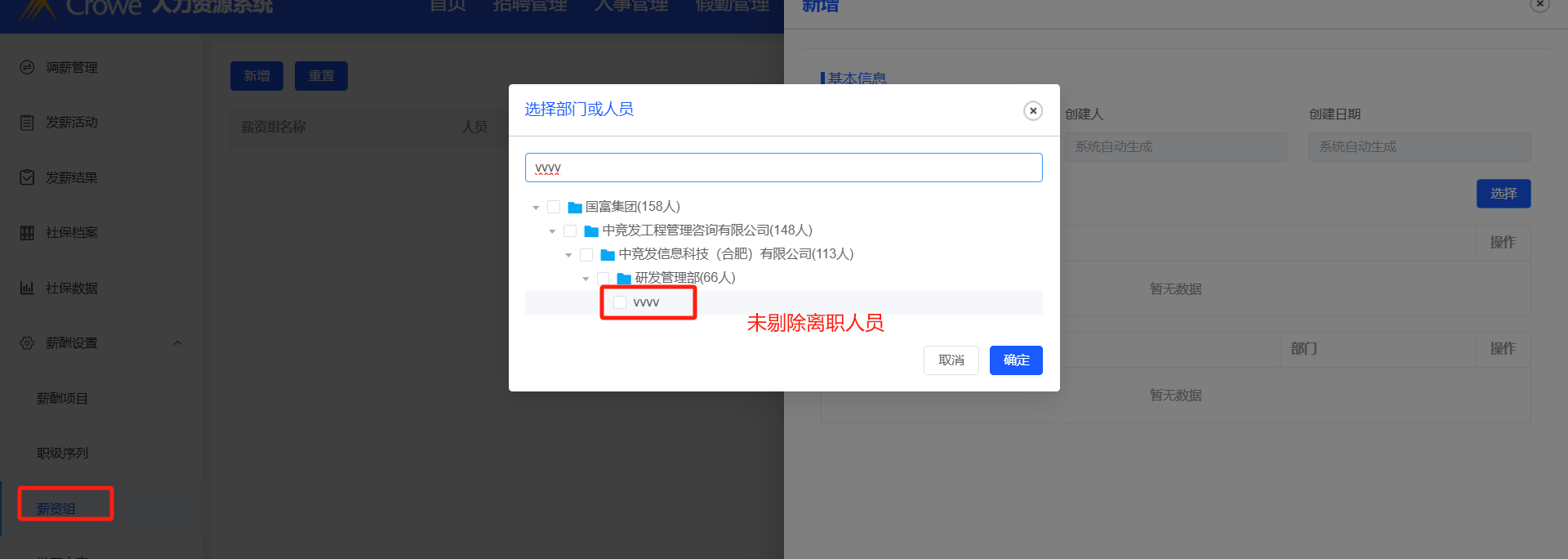Close the 选择部门或人员 dialog
The image size is (1568, 559).
pos(1033,110)
